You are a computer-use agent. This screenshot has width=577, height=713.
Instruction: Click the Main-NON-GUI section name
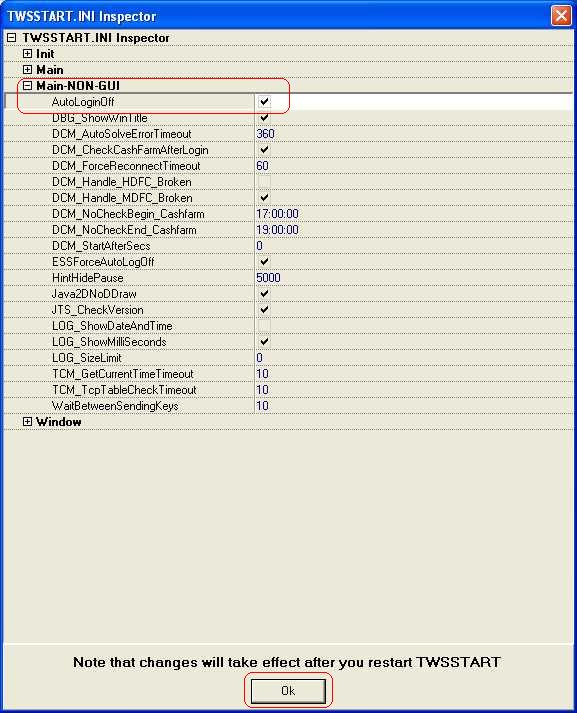click(x=78, y=85)
